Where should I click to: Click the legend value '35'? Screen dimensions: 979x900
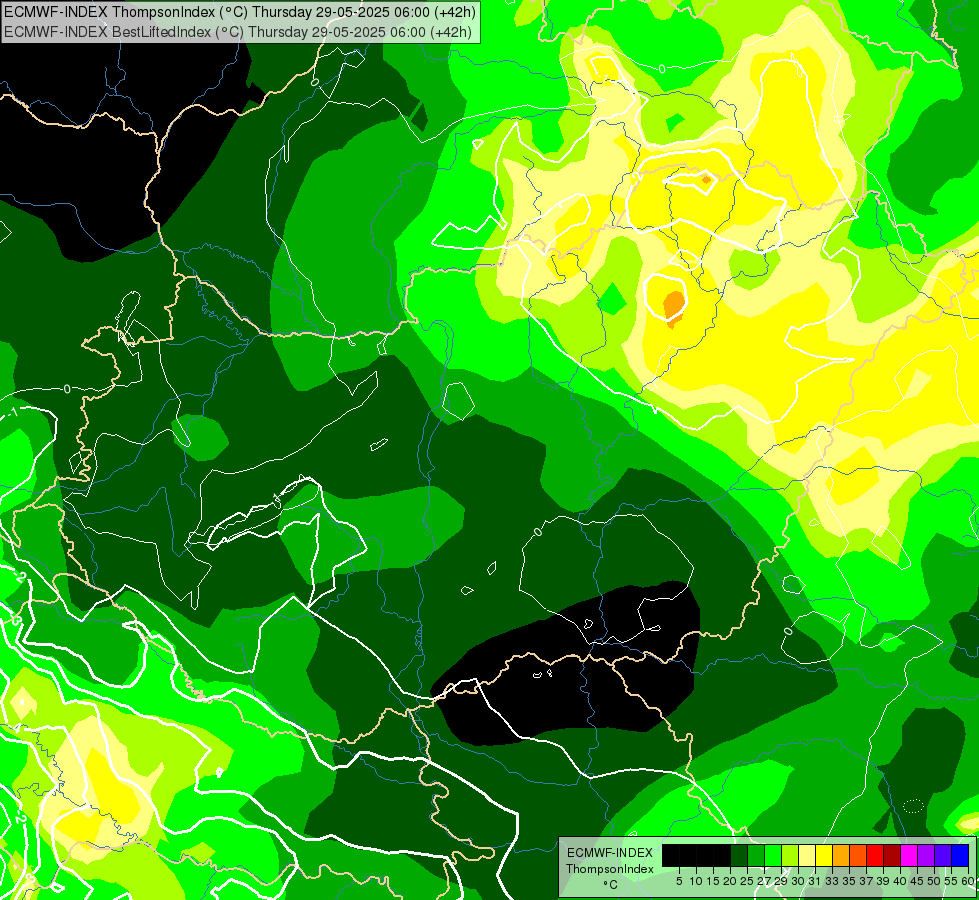(849, 881)
